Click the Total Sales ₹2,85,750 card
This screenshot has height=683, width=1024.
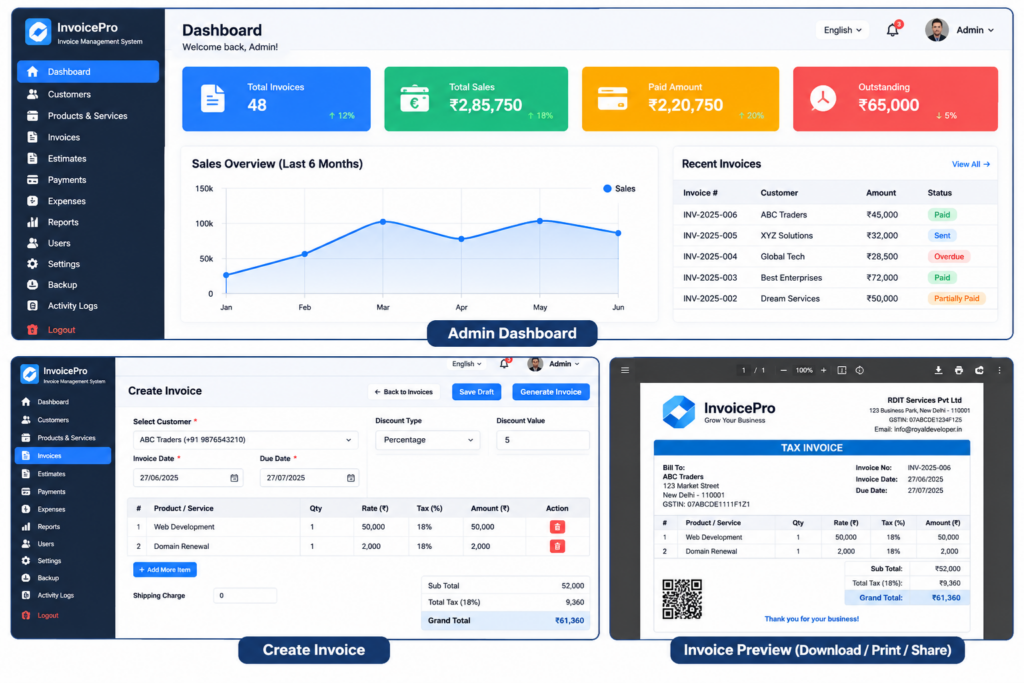point(475,99)
